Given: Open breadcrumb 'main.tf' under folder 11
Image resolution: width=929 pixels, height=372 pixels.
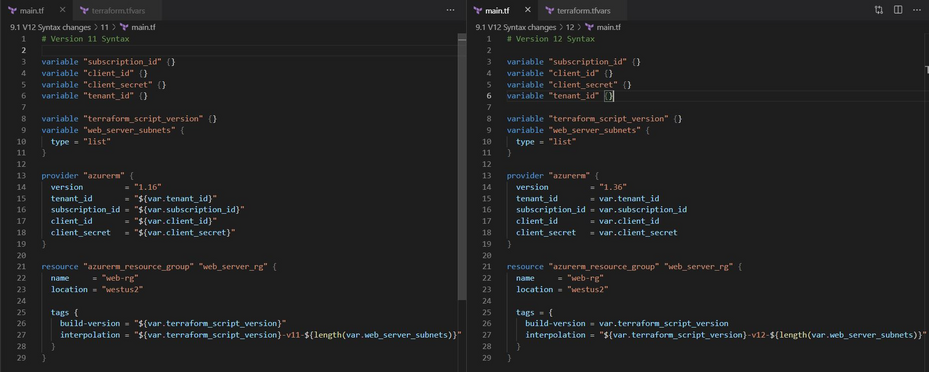Looking at the screenshot, I should pyautogui.click(x=143, y=27).
